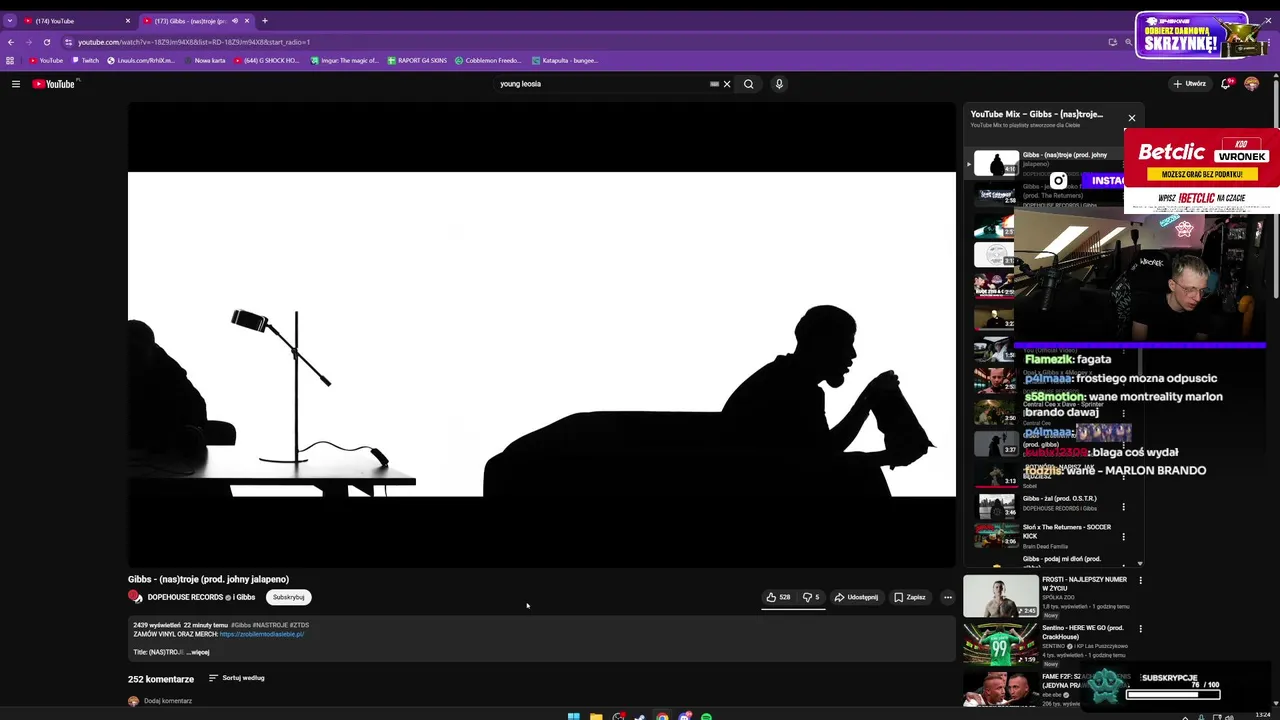This screenshot has height=720, width=1280.
Task: Open the Twitch bookmark
Action: [85, 60]
